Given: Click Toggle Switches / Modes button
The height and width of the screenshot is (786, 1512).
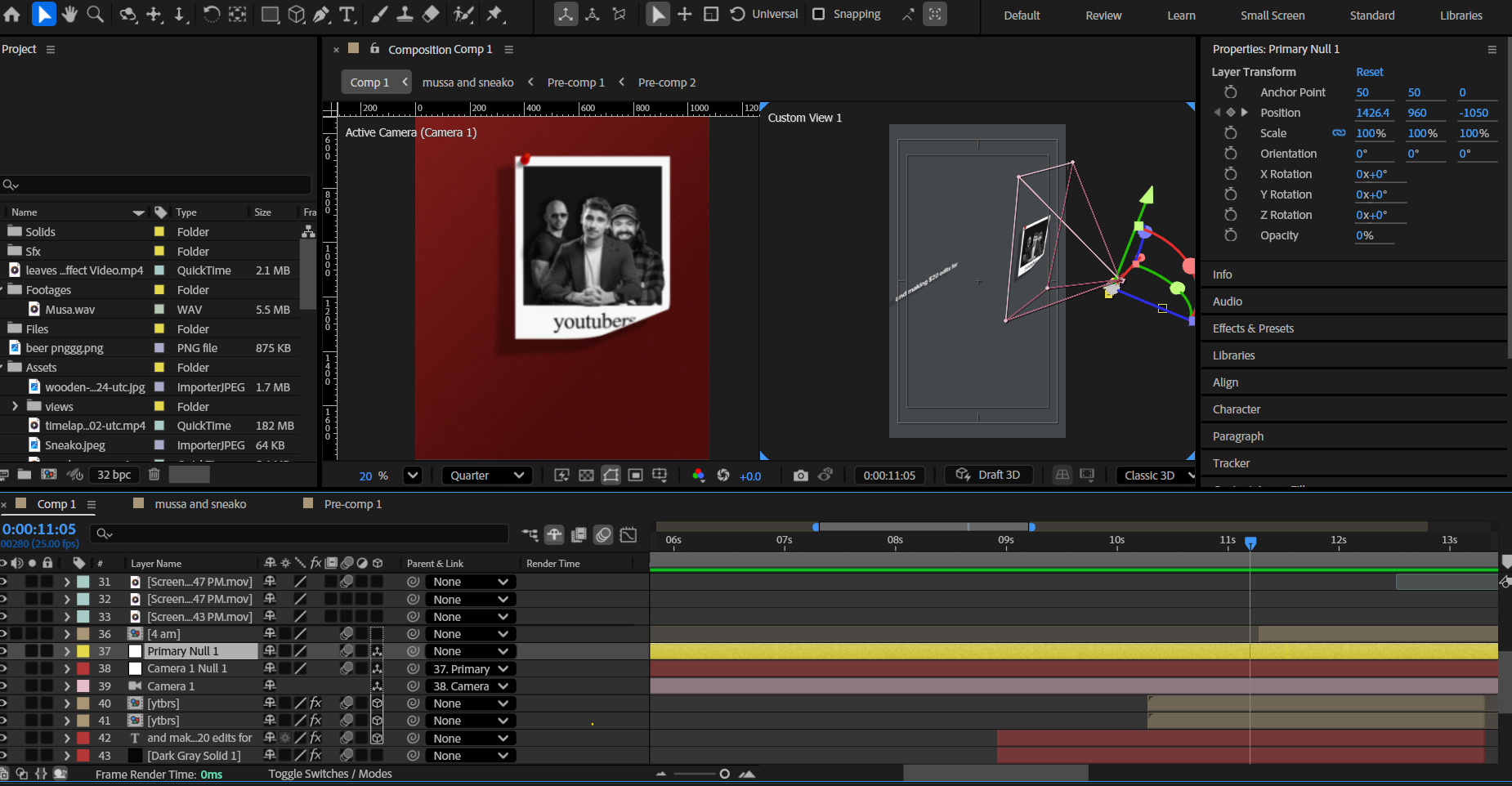Looking at the screenshot, I should (x=330, y=774).
